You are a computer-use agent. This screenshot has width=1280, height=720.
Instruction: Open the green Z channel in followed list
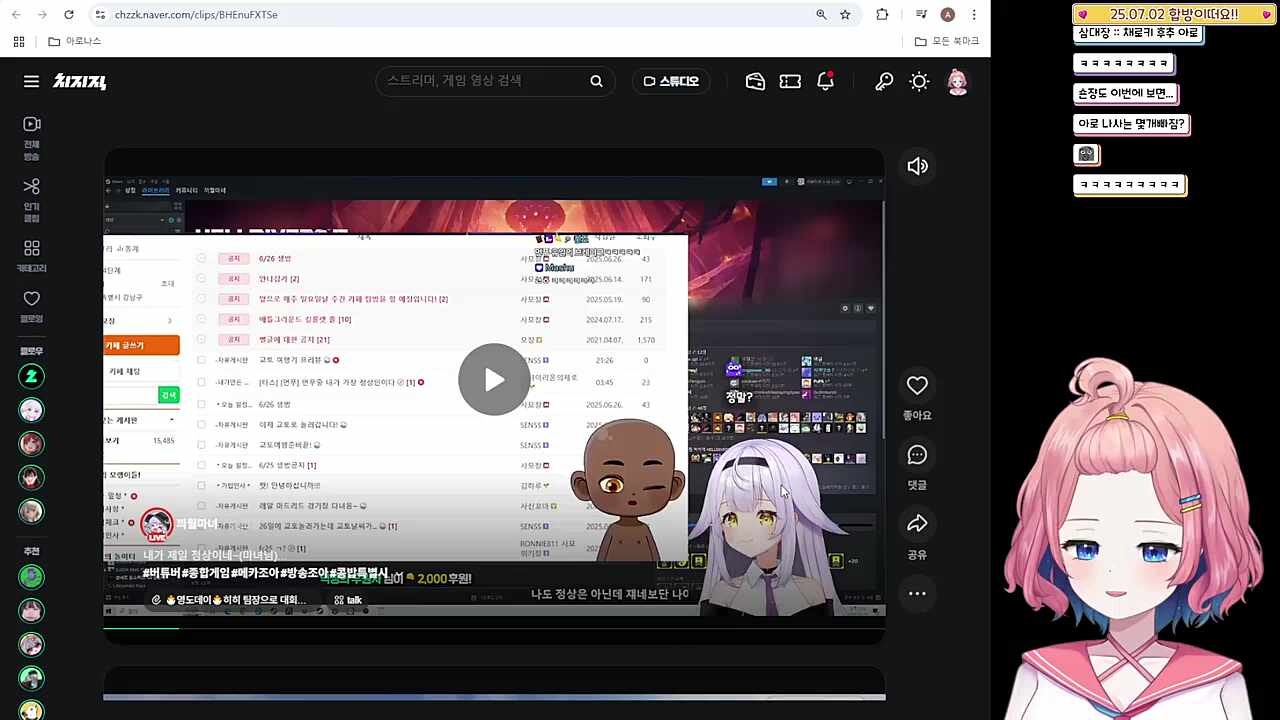[x=31, y=376]
